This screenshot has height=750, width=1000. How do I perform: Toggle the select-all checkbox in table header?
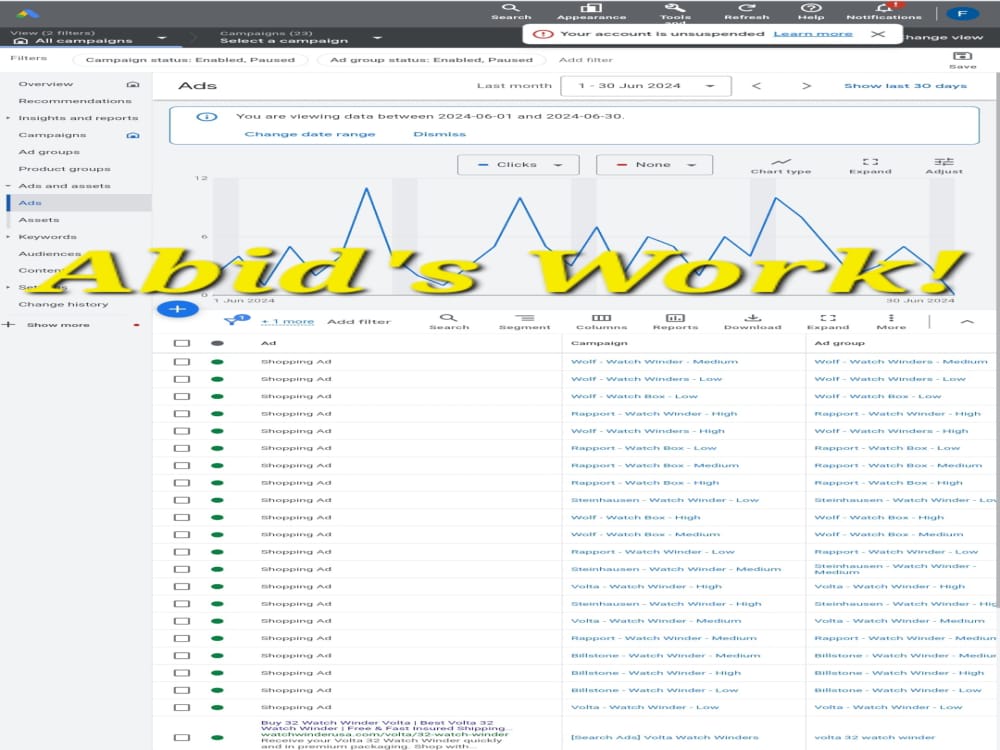pos(182,343)
